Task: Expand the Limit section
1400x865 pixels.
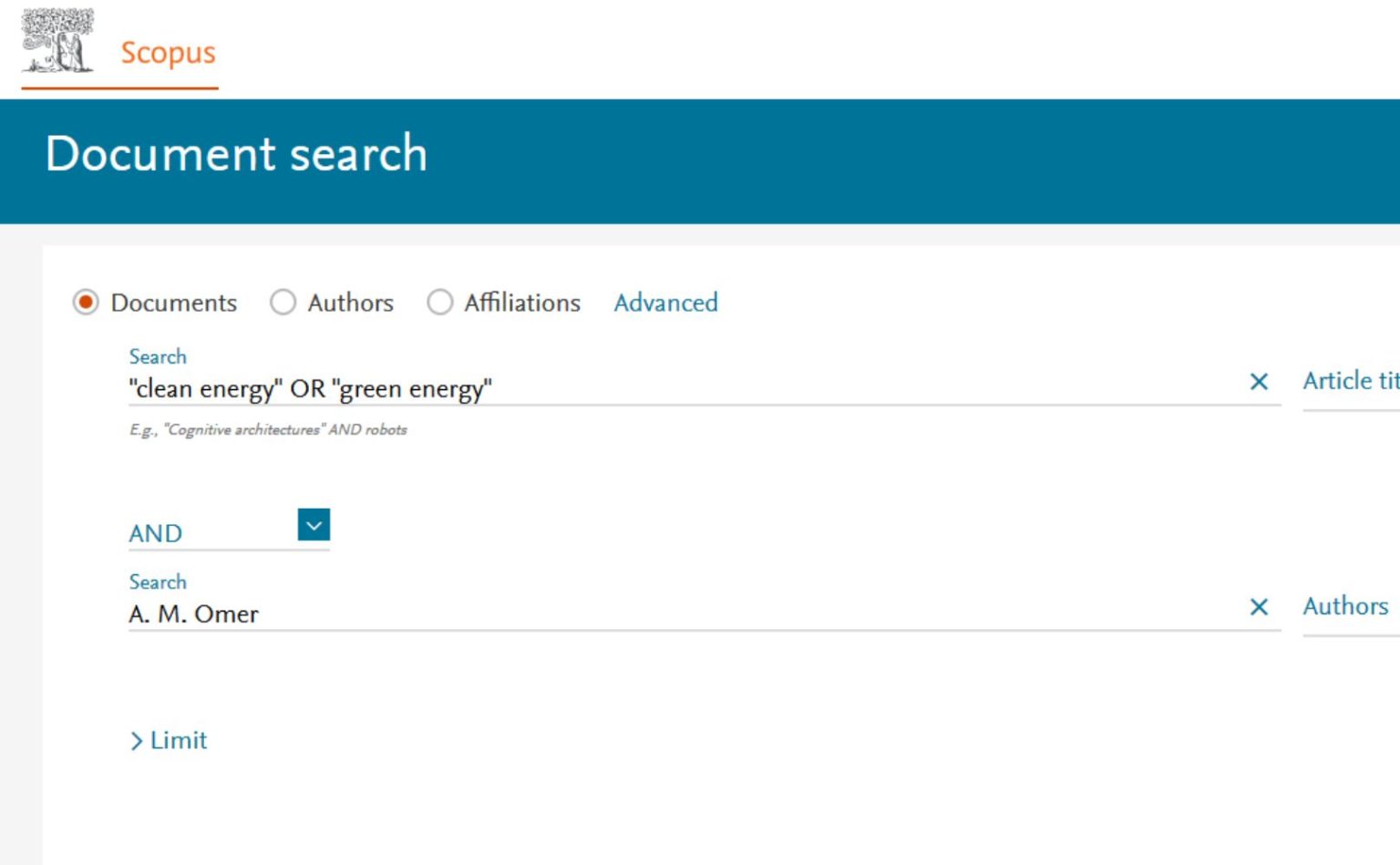Action: pyautogui.click(x=169, y=741)
